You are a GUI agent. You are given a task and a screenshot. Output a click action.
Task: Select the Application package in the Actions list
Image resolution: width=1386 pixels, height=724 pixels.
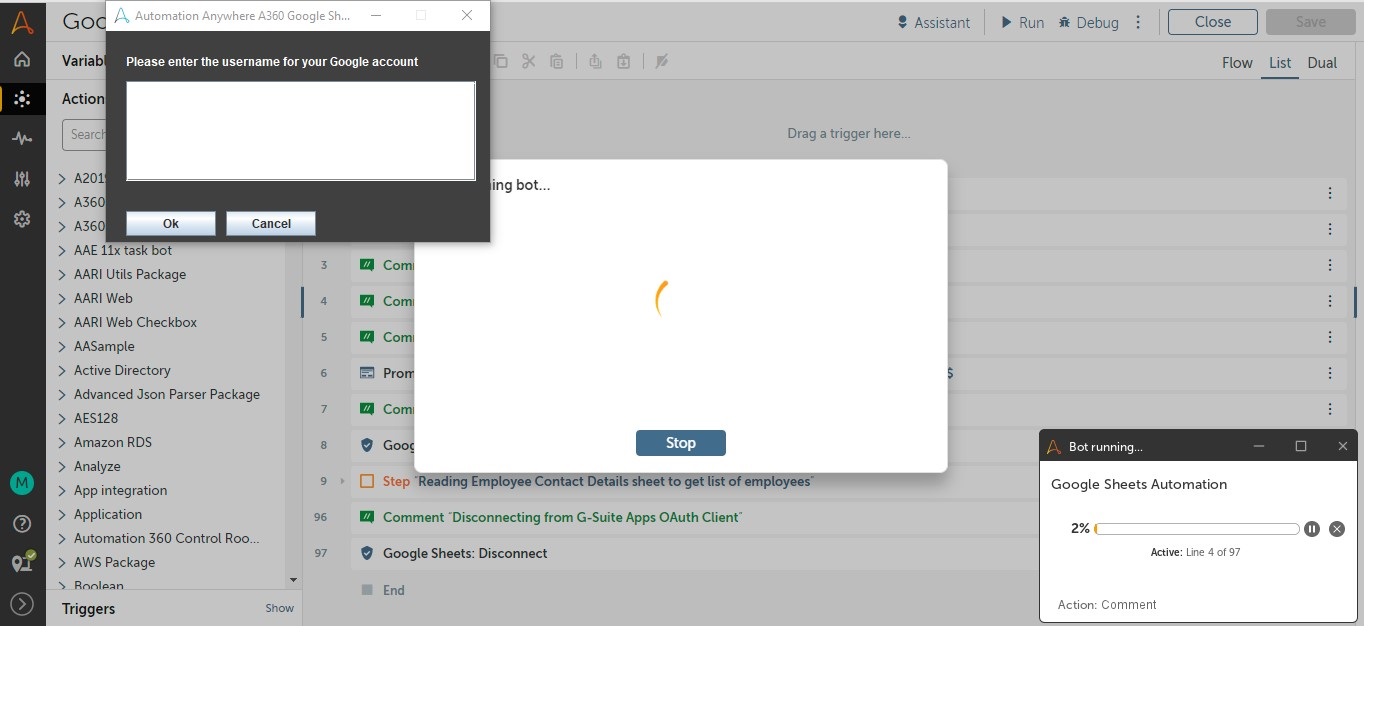click(x=108, y=514)
